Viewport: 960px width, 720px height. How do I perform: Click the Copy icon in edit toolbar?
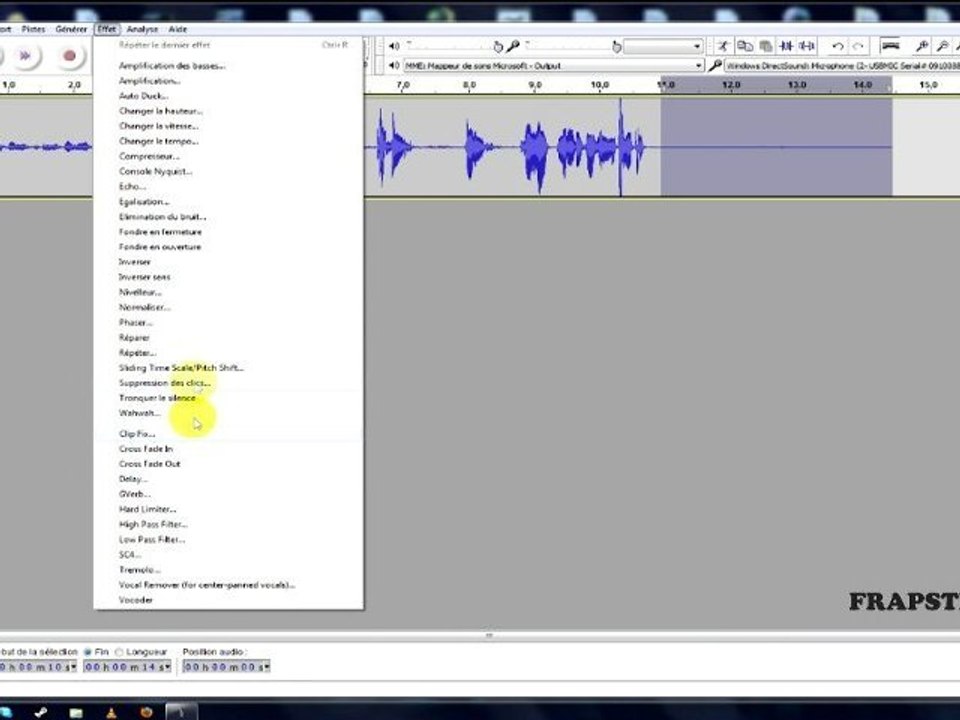(x=744, y=46)
